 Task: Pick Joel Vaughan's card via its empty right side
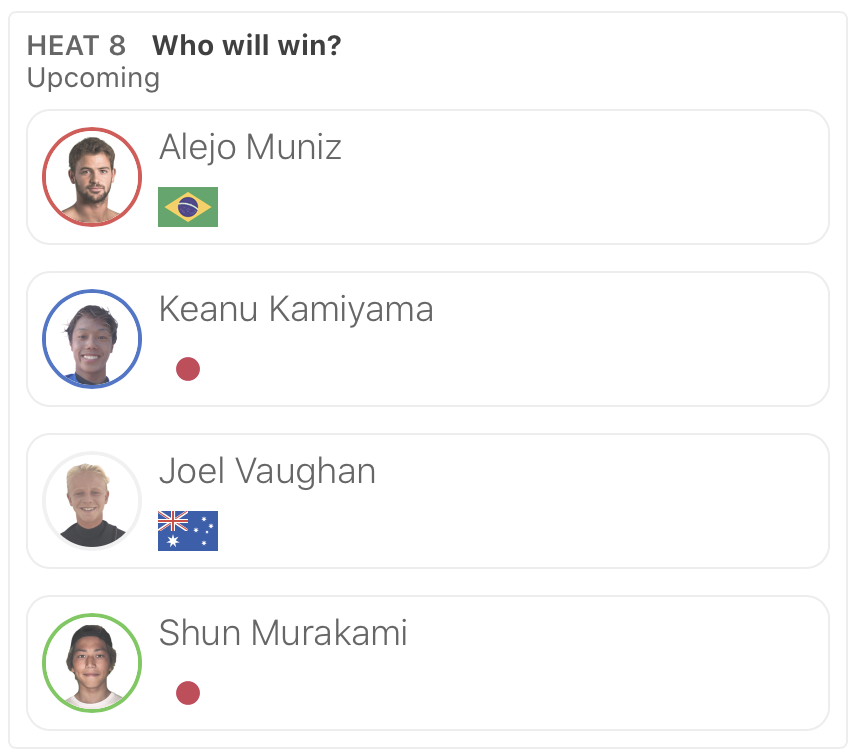point(640,501)
